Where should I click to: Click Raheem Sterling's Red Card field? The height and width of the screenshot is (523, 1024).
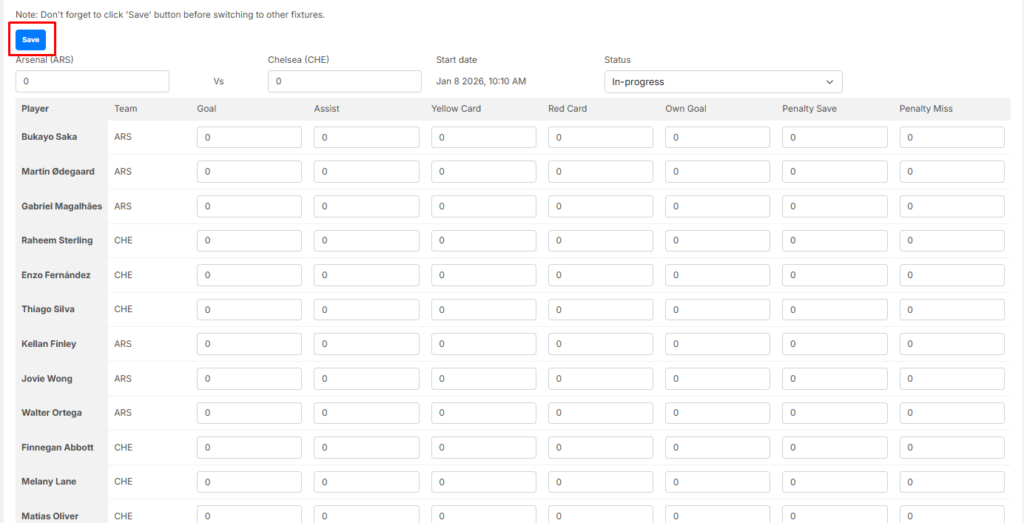600,241
